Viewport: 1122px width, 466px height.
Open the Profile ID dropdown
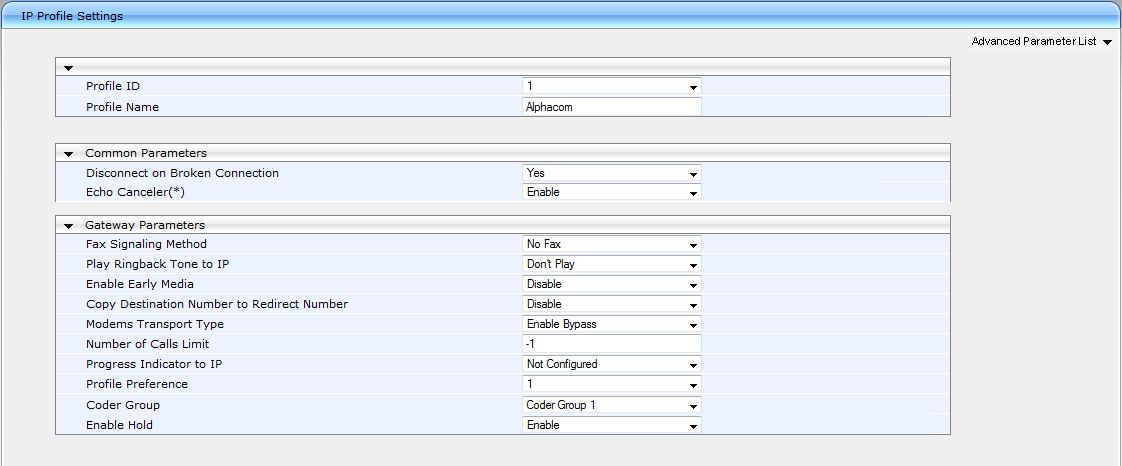point(611,87)
